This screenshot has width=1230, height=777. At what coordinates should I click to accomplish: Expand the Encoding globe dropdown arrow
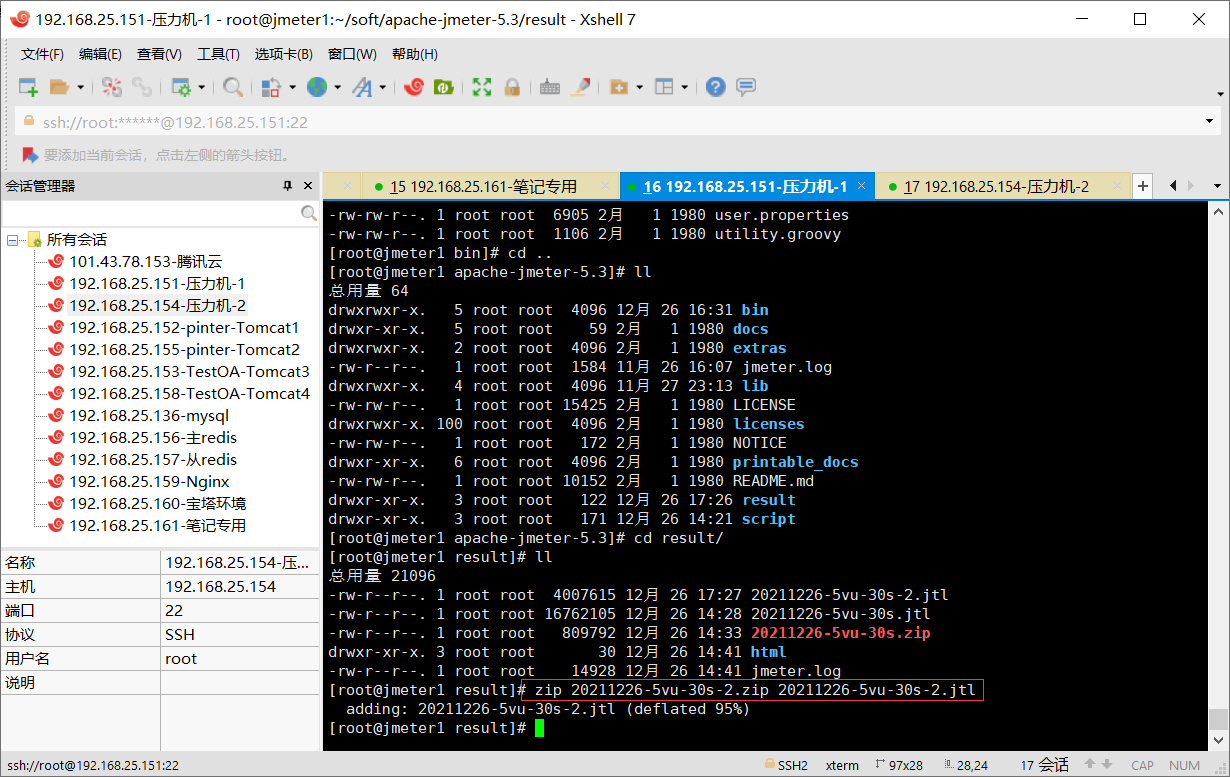[x=338, y=88]
